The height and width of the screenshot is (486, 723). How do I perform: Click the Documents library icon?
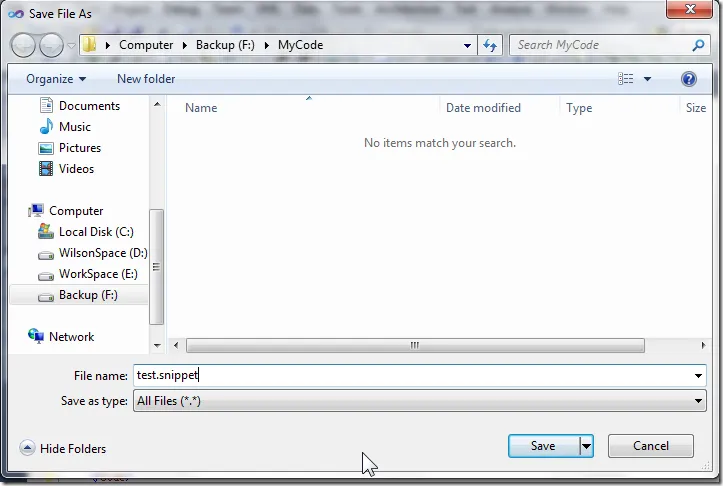[46, 105]
